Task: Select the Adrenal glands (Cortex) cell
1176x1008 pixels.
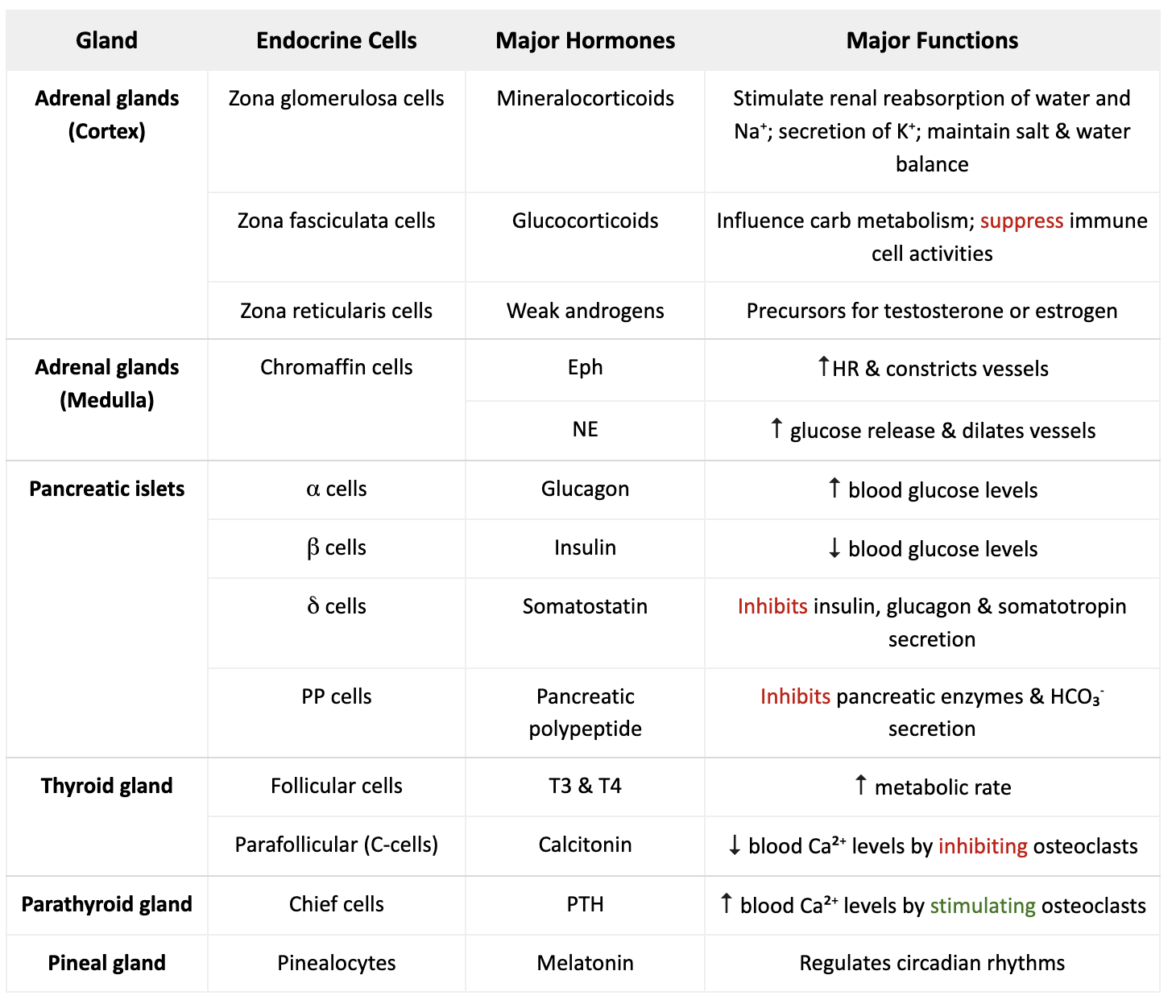Action: (106, 114)
